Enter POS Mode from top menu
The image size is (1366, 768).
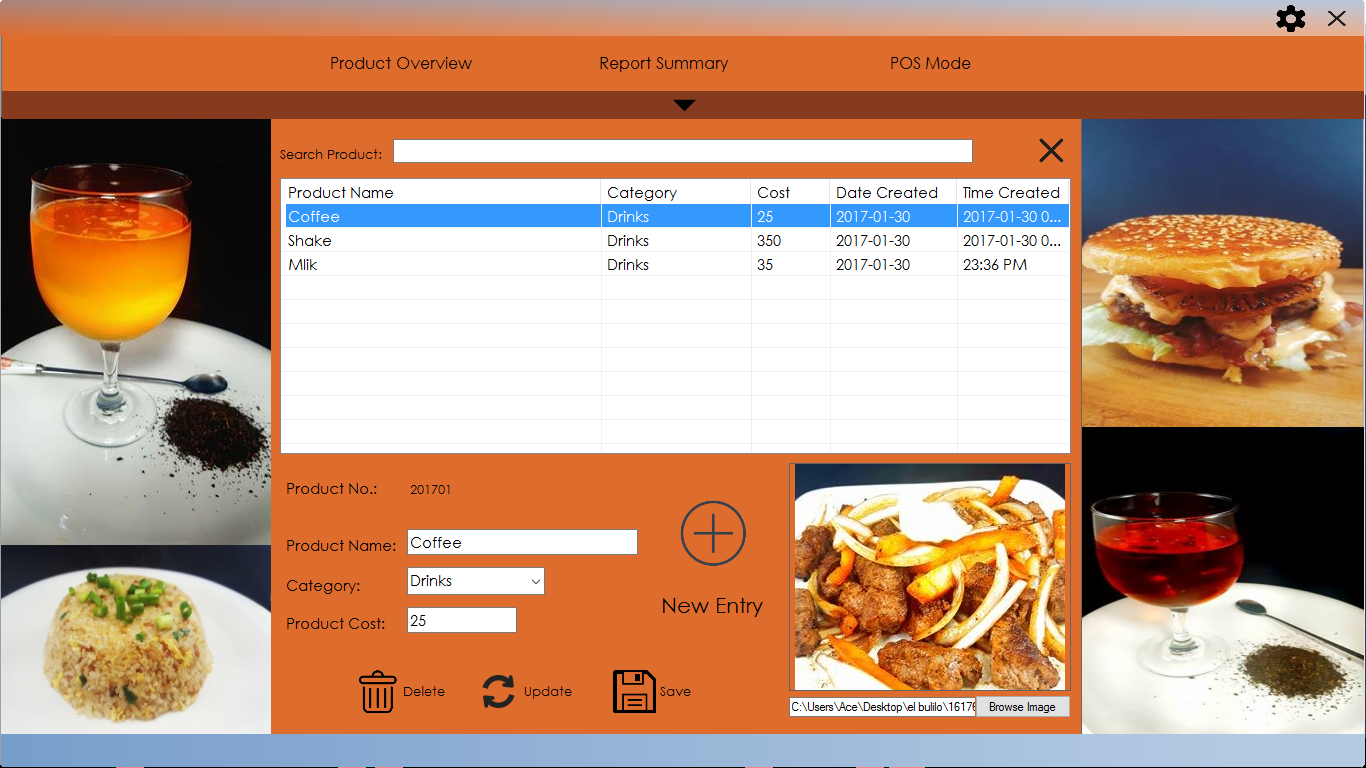click(x=930, y=63)
